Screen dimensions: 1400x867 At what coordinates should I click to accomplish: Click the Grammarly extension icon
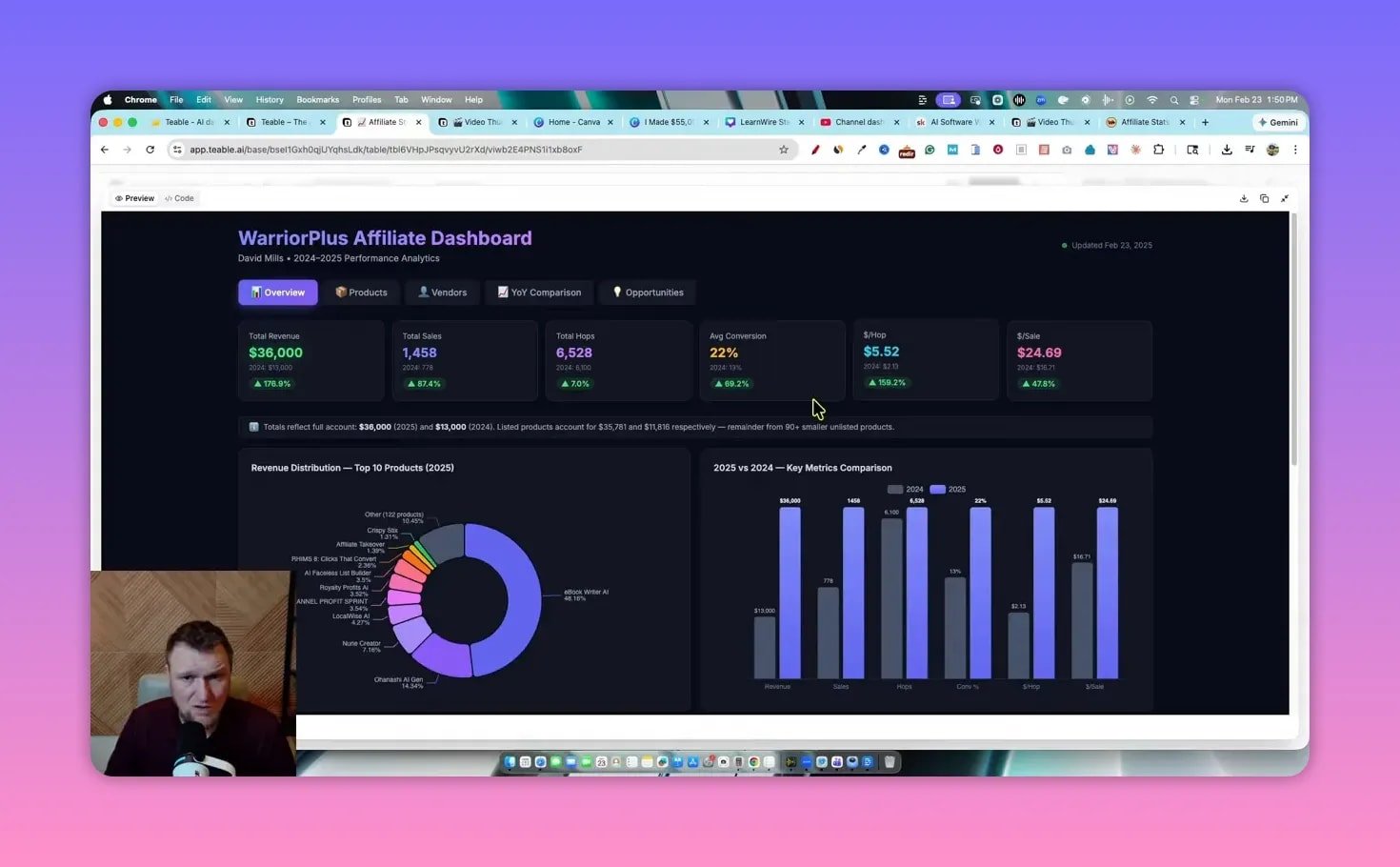(930, 150)
